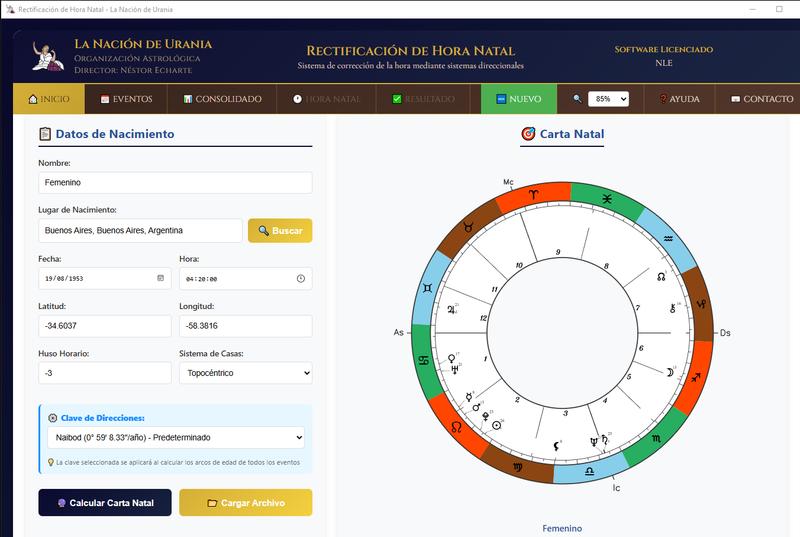This screenshot has width=800, height=537.
Task: Switch to the Eventos tab
Action: (x=126, y=99)
